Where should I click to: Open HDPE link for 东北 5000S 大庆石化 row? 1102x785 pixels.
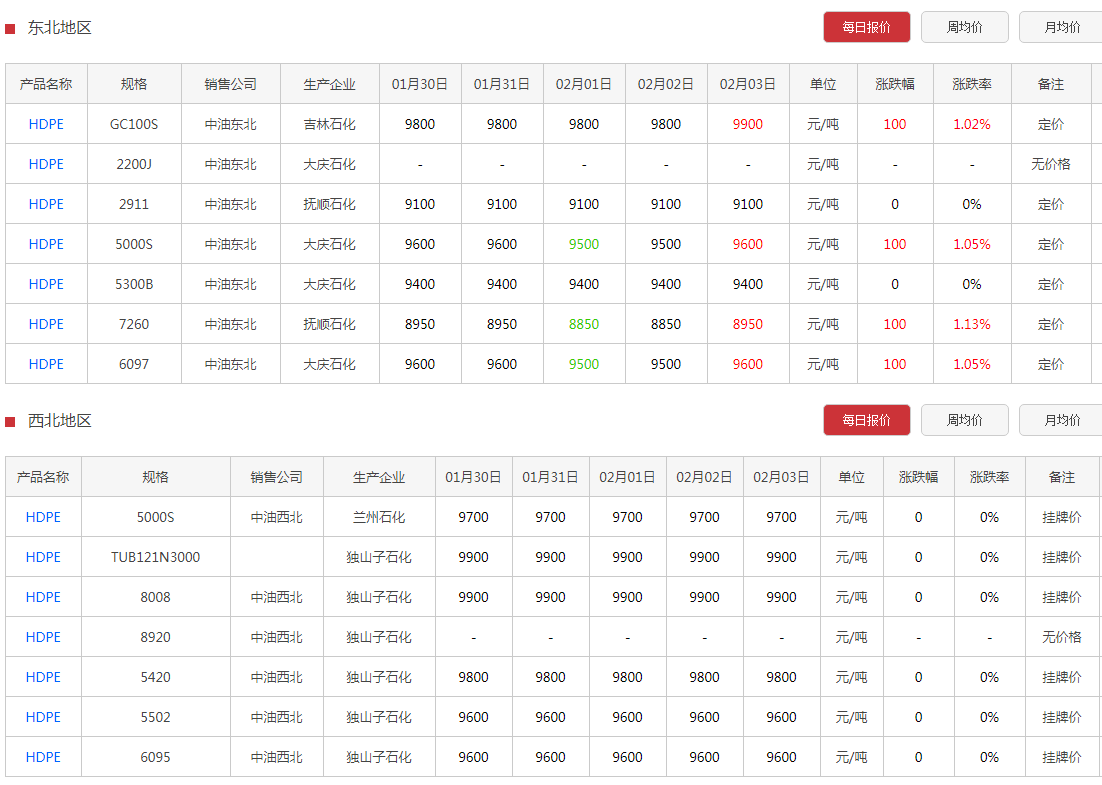[x=46, y=245]
